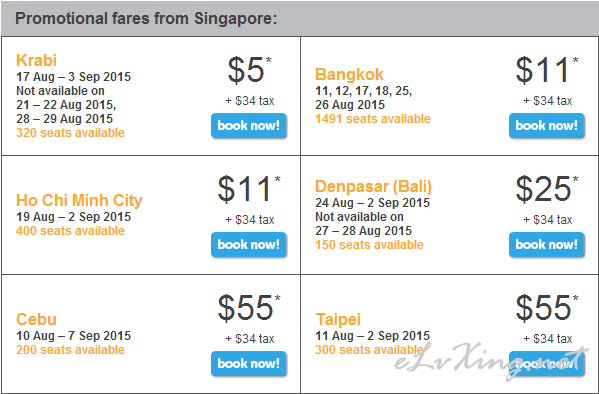The height and width of the screenshot is (394, 599).
Task: Click 1491 seats available under Bangkok
Action: 373,119
